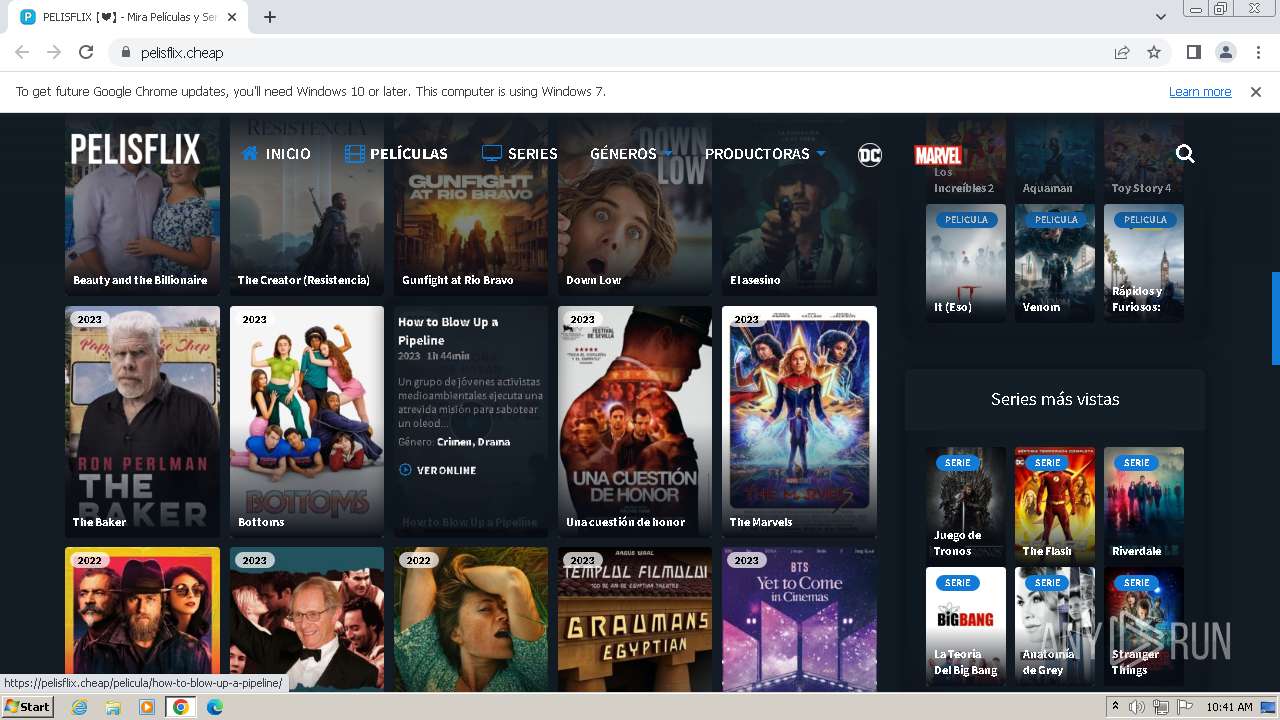Open the El asesino movie poster
Screen dimensions: 1280x720
799,205
